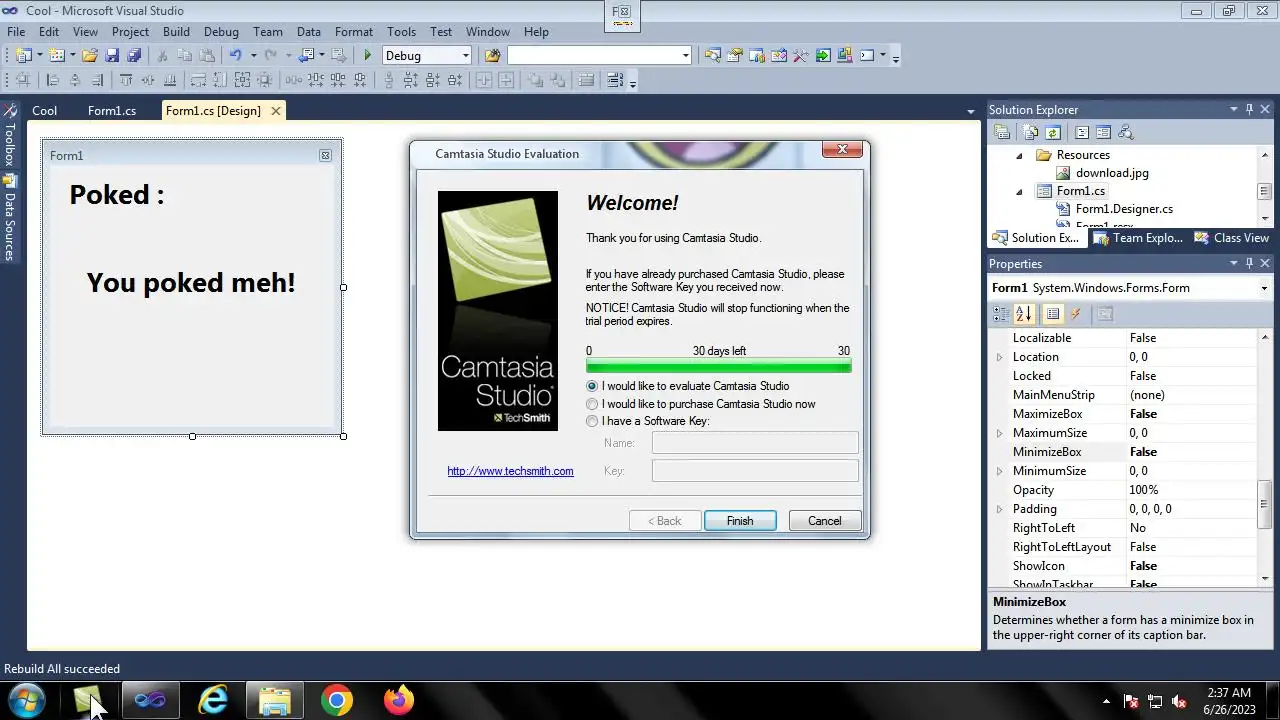Image resolution: width=1280 pixels, height=720 pixels.
Task: Switch to the Form1.cs code tab
Action: pyautogui.click(x=112, y=111)
